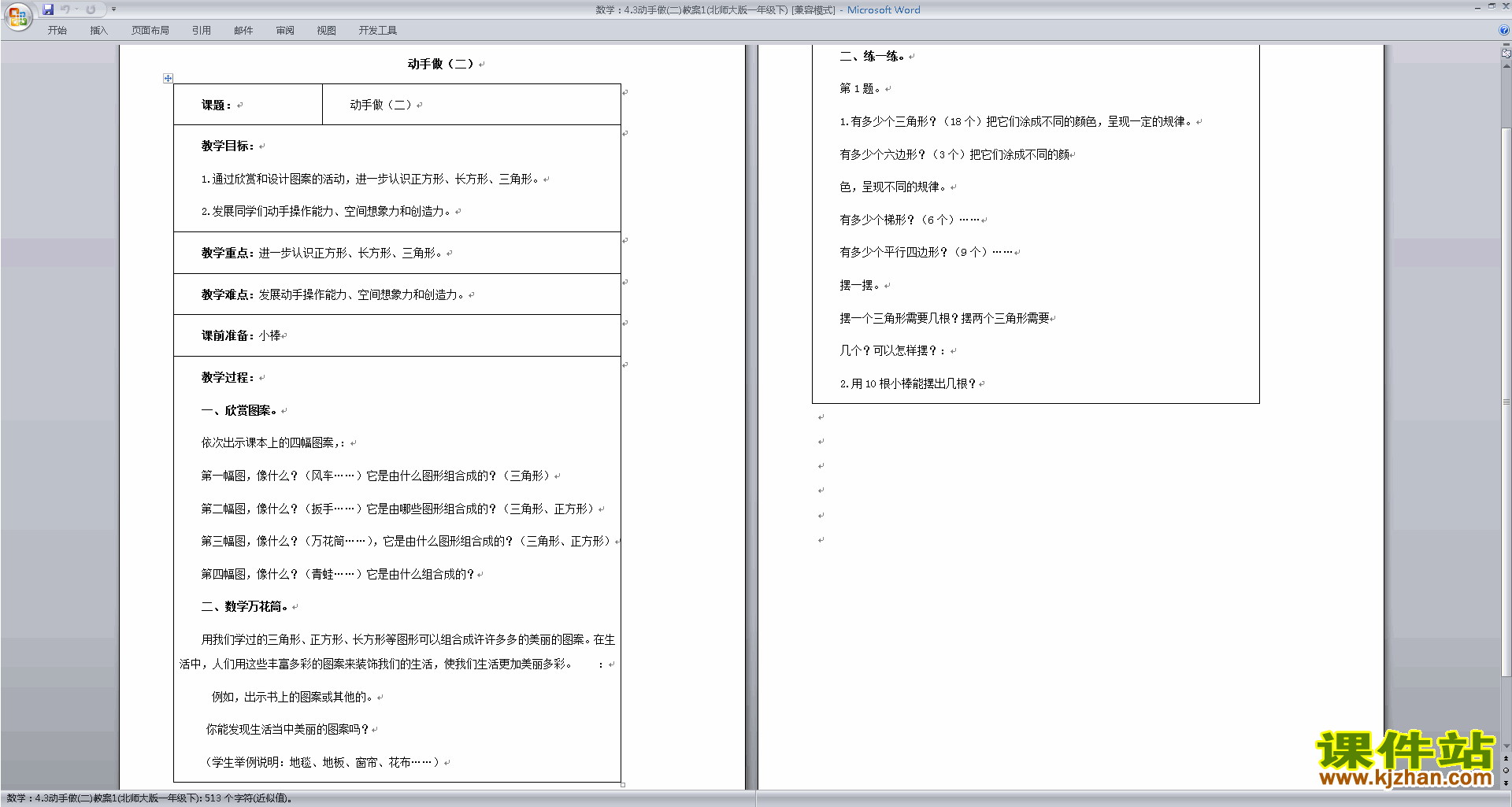
Task: Click the 二、练一练 heading on page two
Action: tap(873, 56)
